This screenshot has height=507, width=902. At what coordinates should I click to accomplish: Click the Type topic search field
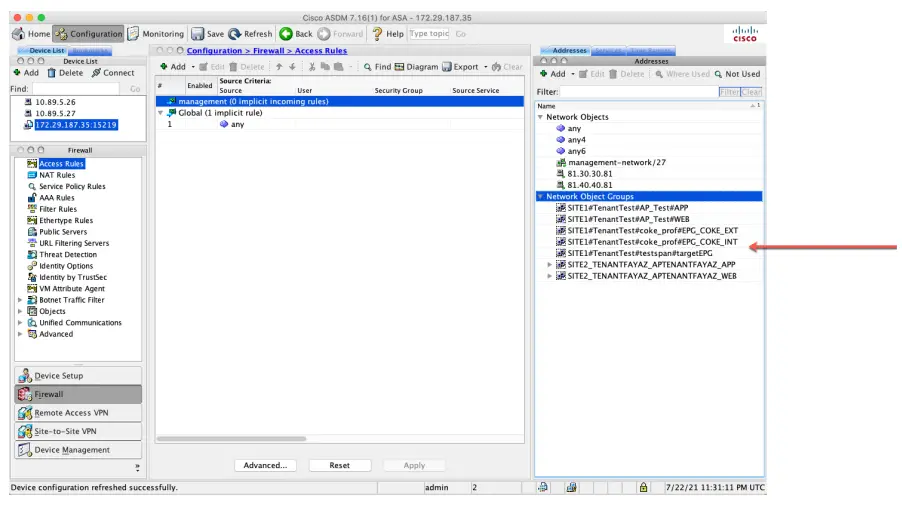pos(429,33)
